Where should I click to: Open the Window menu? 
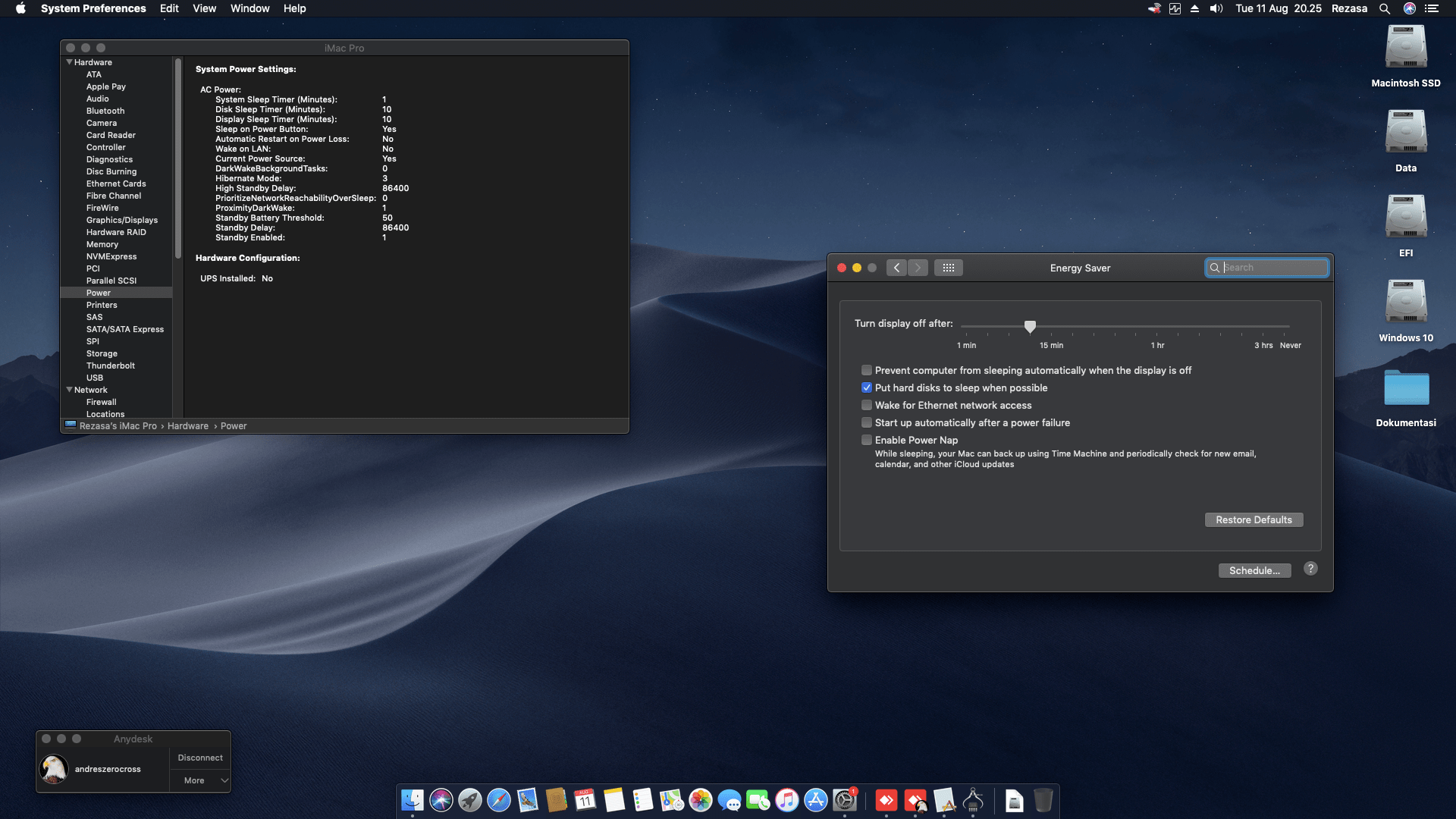click(x=249, y=8)
